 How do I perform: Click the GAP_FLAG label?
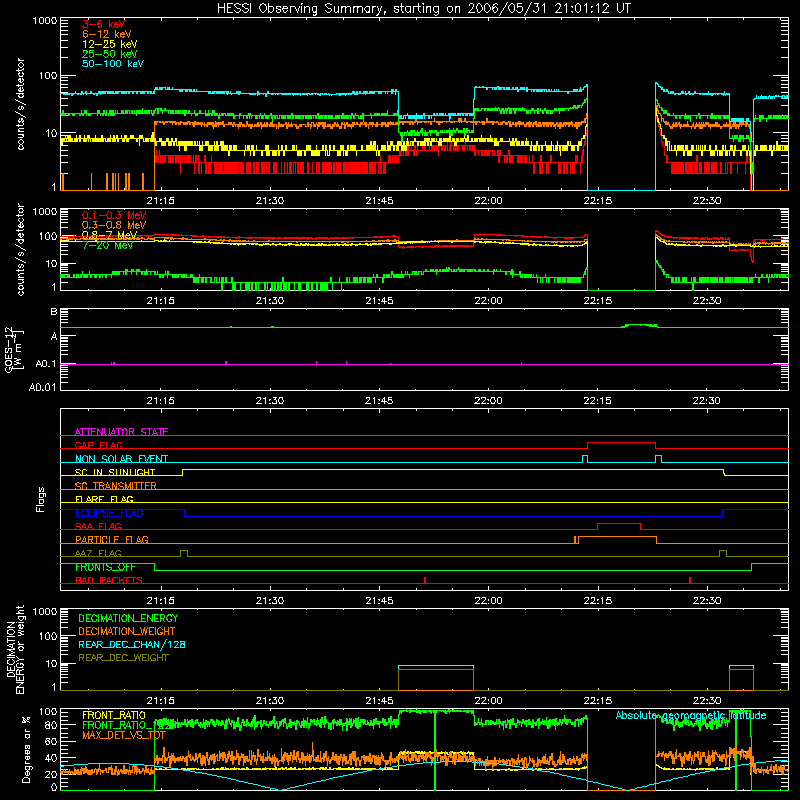click(x=98, y=445)
